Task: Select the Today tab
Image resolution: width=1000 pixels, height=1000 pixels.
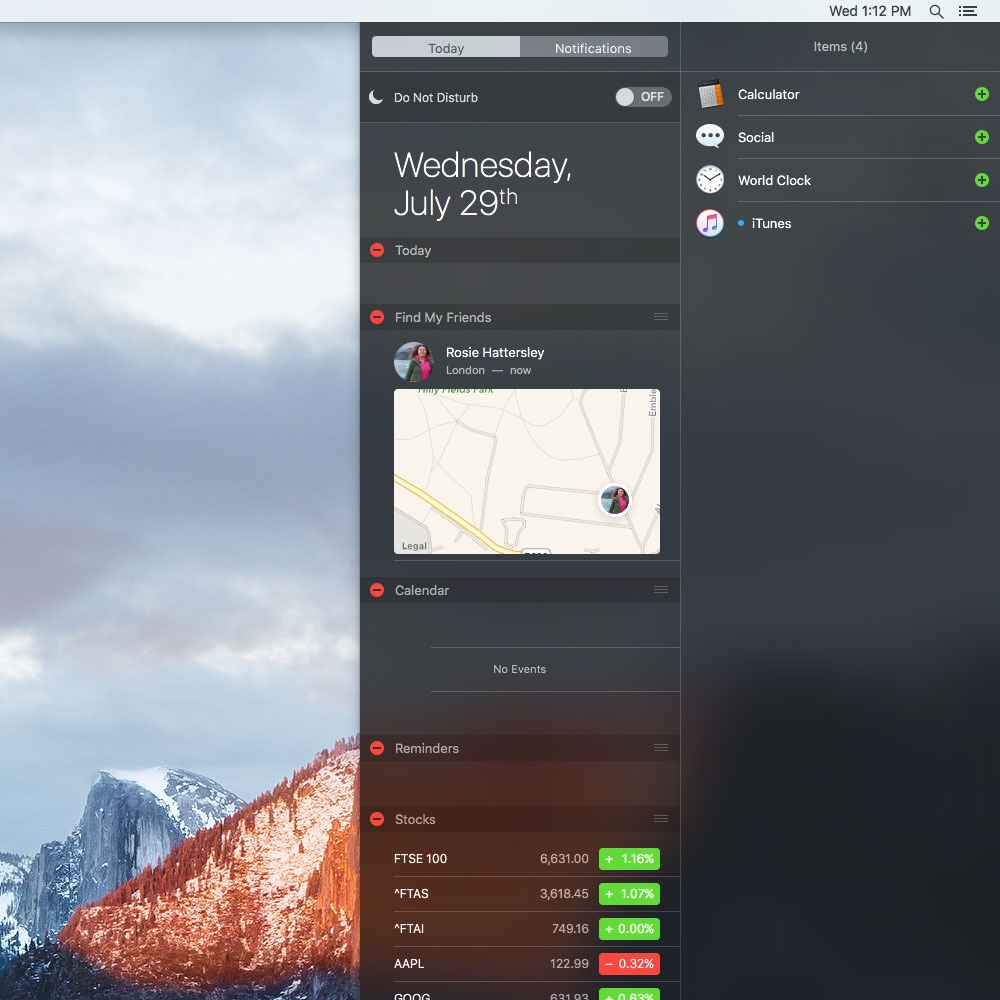Action: point(446,48)
